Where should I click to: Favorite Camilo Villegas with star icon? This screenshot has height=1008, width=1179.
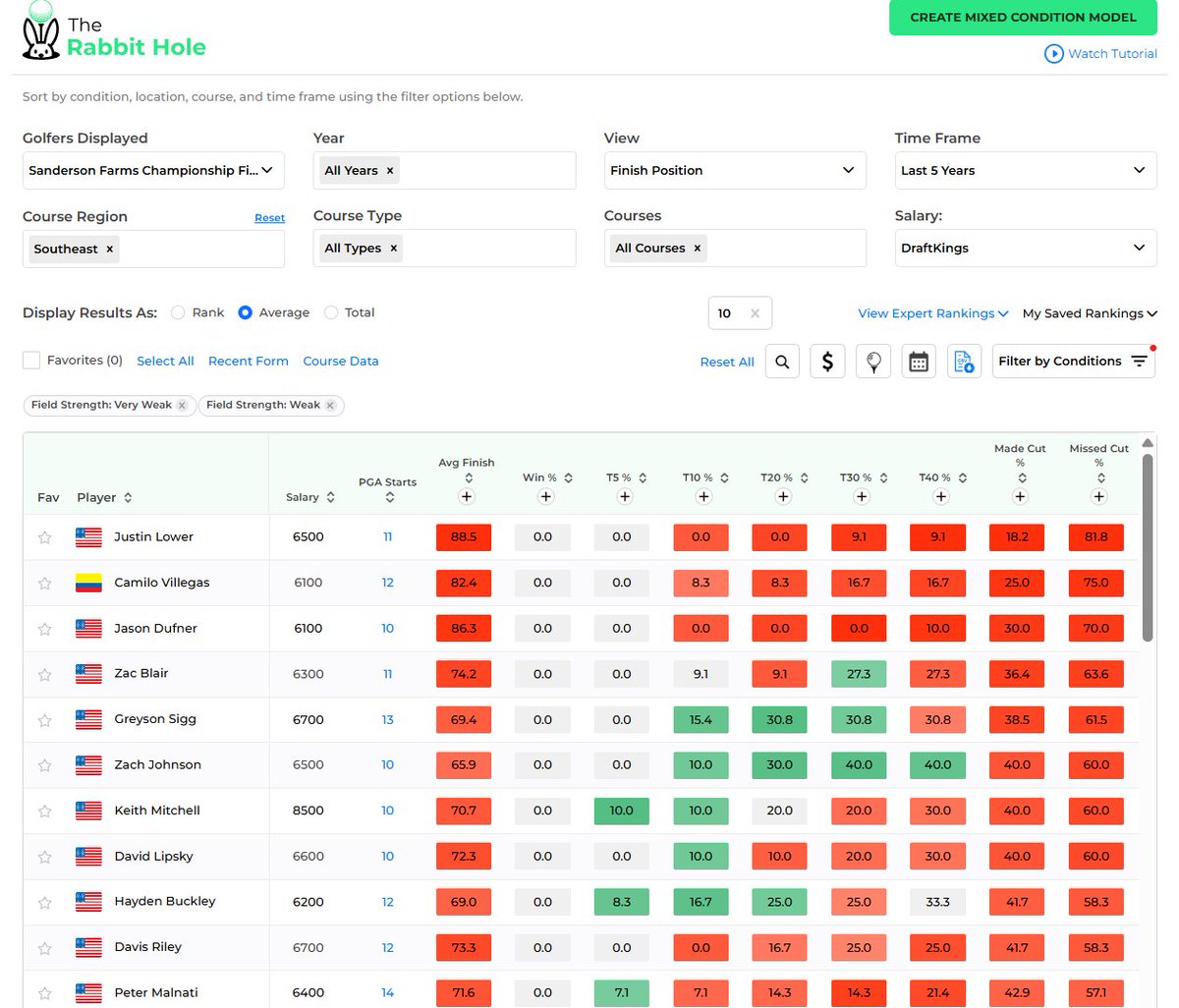click(44, 584)
